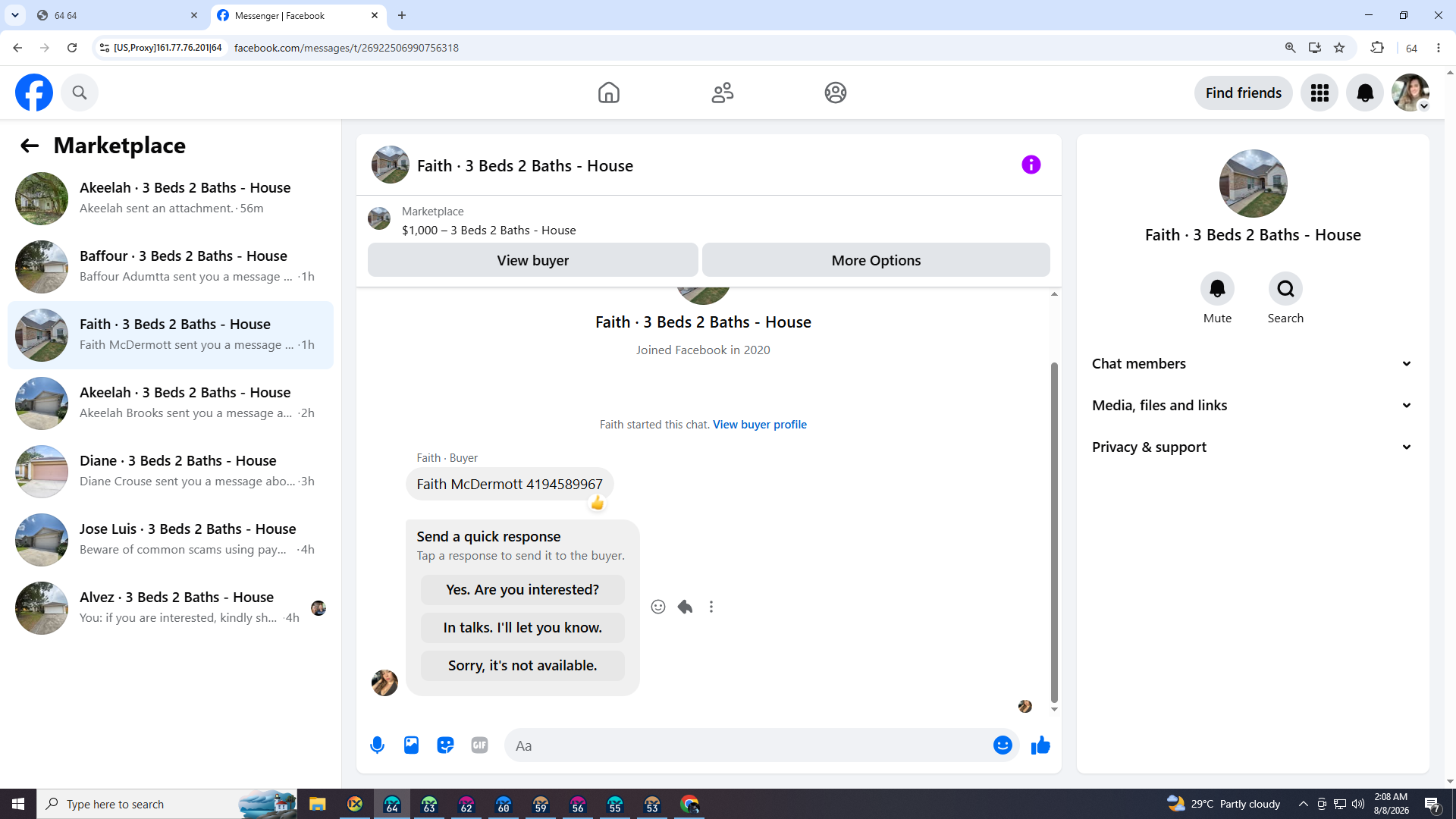Viewport: 1456px width, 819px height.
Task: Click the chat scrollbar thumb
Action: point(1054,532)
